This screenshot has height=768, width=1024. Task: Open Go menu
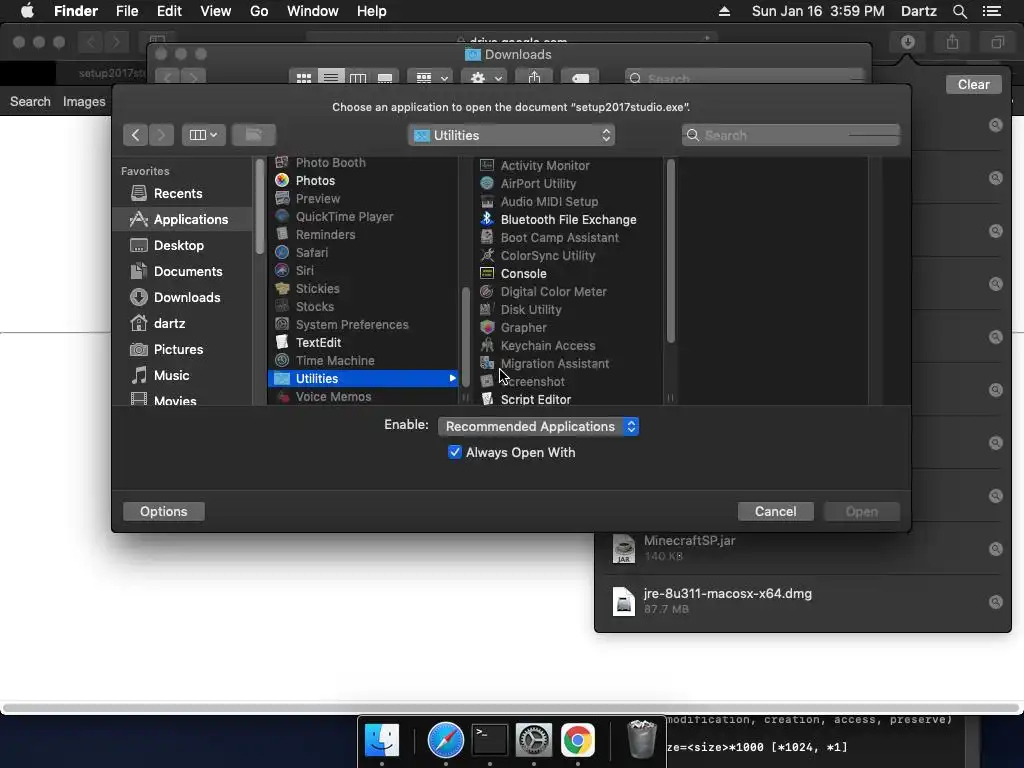259,11
